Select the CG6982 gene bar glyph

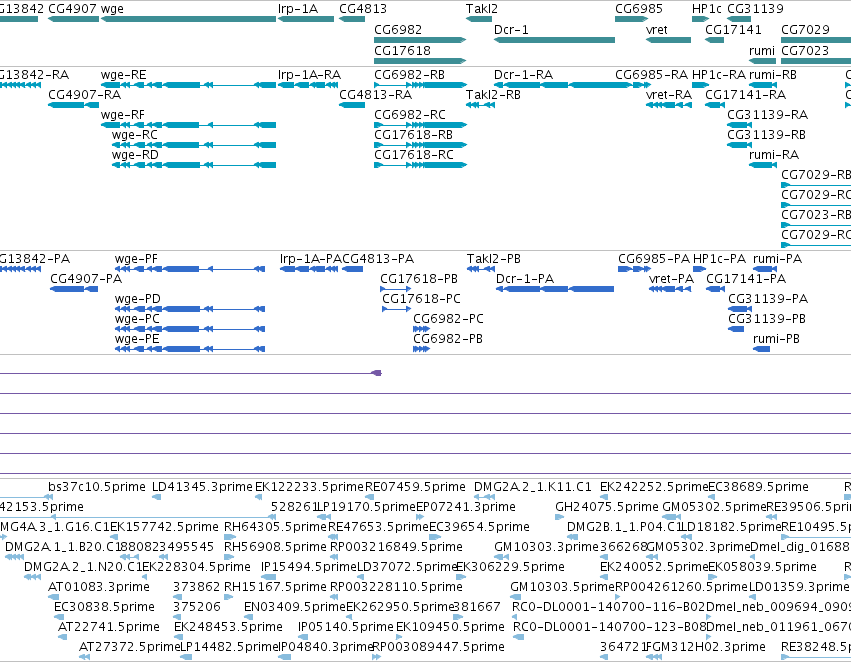click(x=420, y=40)
